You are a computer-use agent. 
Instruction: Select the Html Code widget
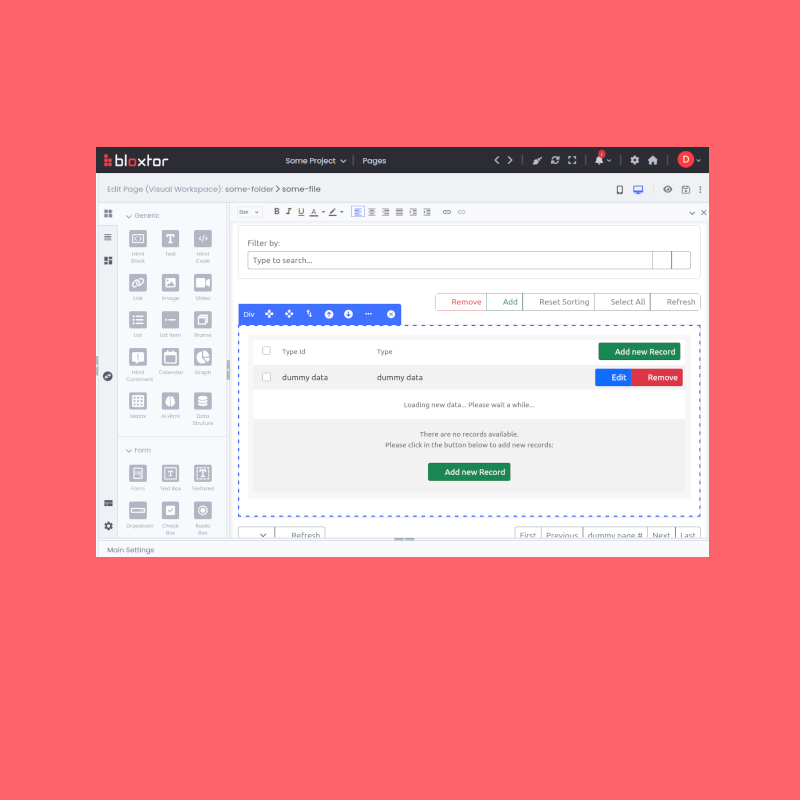(203, 245)
